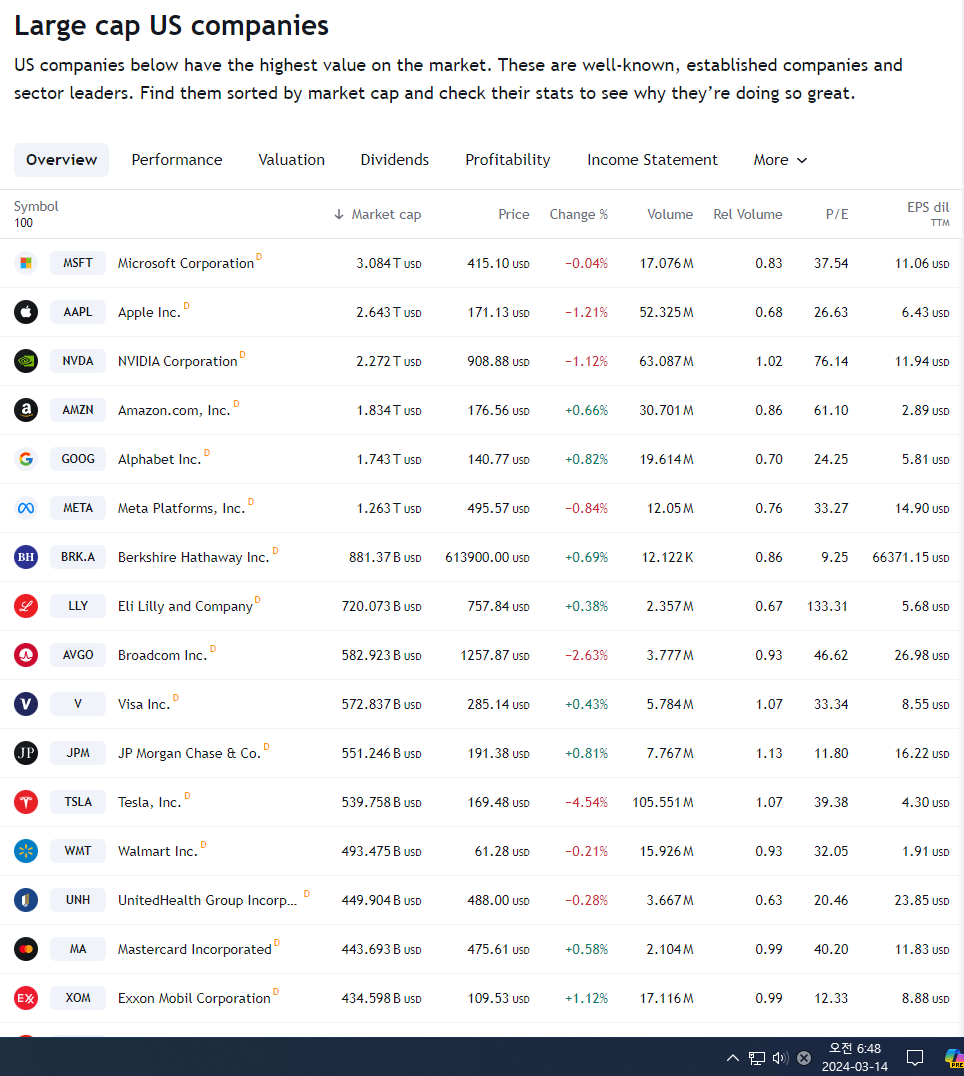This screenshot has height=1076, width=964.
Task: Click the Meta Platforms logo icon
Action: pyautogui.click(x=26, y=508)
